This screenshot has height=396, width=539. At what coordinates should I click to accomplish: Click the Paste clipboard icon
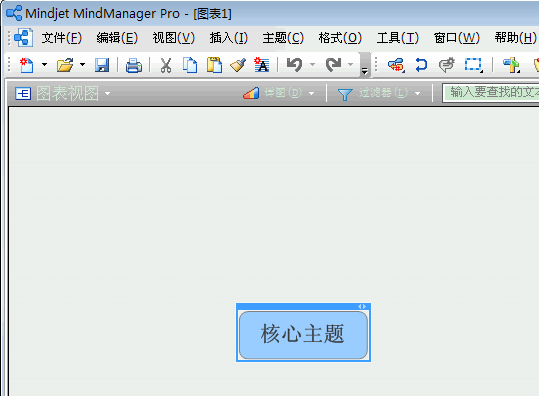click(214, 65)
